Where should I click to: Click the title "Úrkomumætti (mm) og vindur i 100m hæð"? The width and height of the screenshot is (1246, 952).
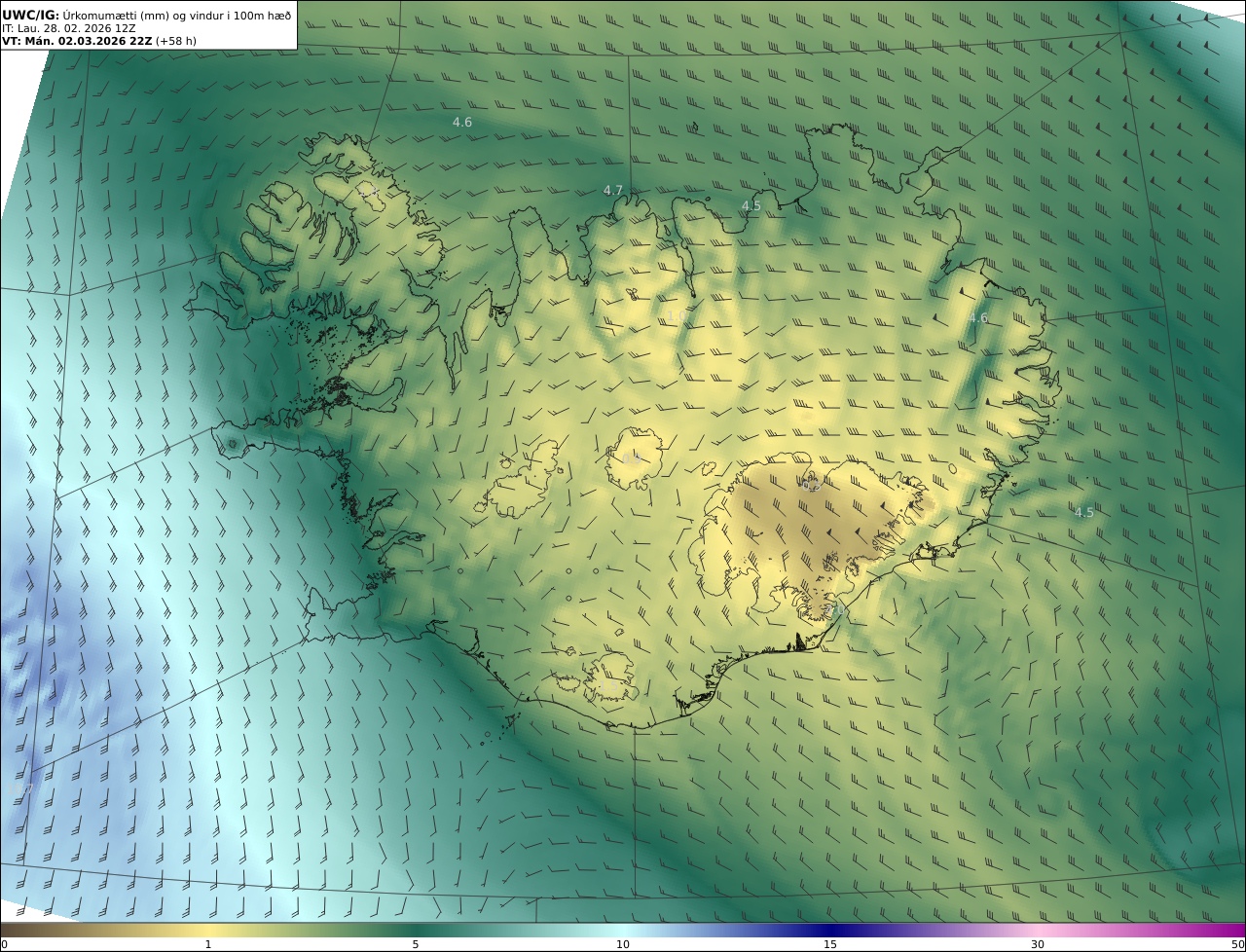[176, 15]
